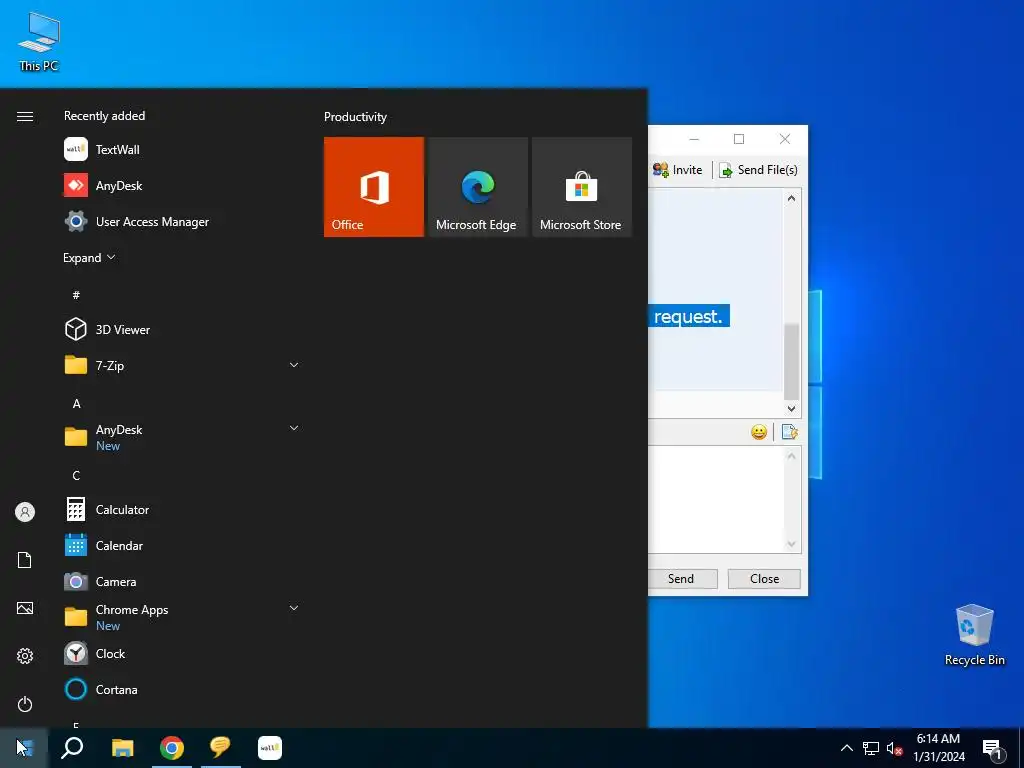Open the emoji picker in chat window
The width and height of the screenshot is (1024, 768).
[758, 432]
